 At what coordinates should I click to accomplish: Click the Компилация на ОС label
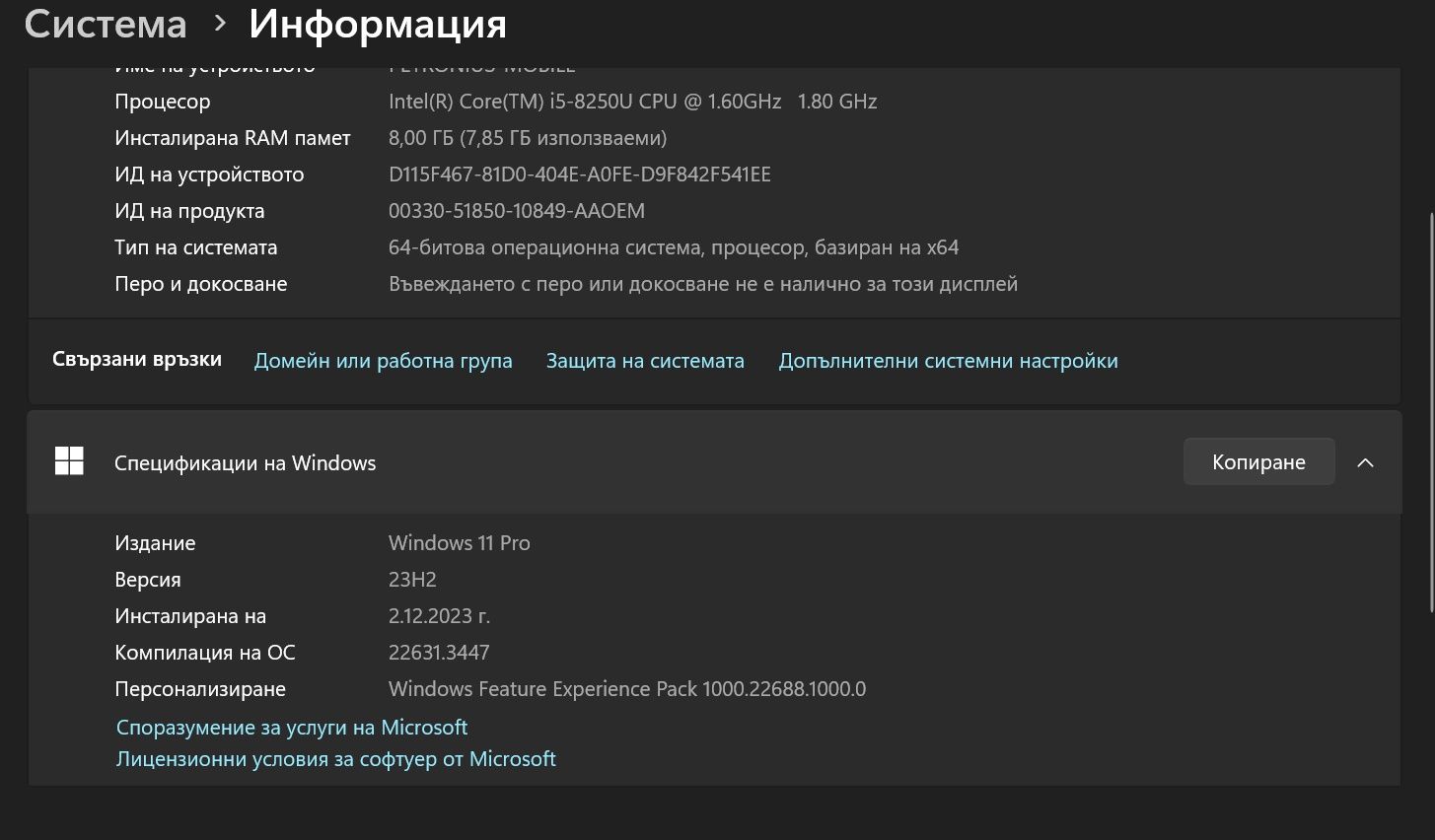[205, 653]
